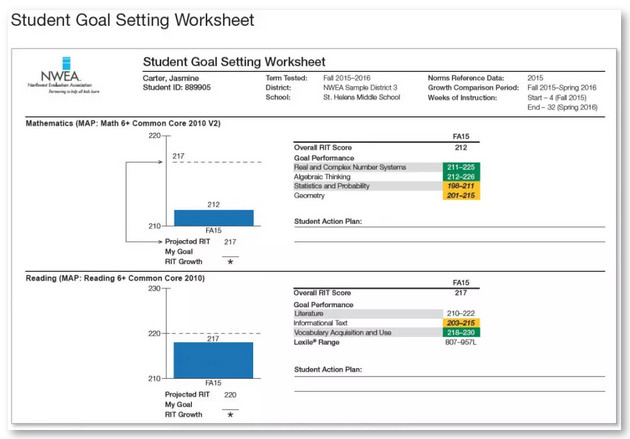Select 'Algebraic Thinking' row label
The height and width of the screenshot is (439, 630).
coord(322,177)
